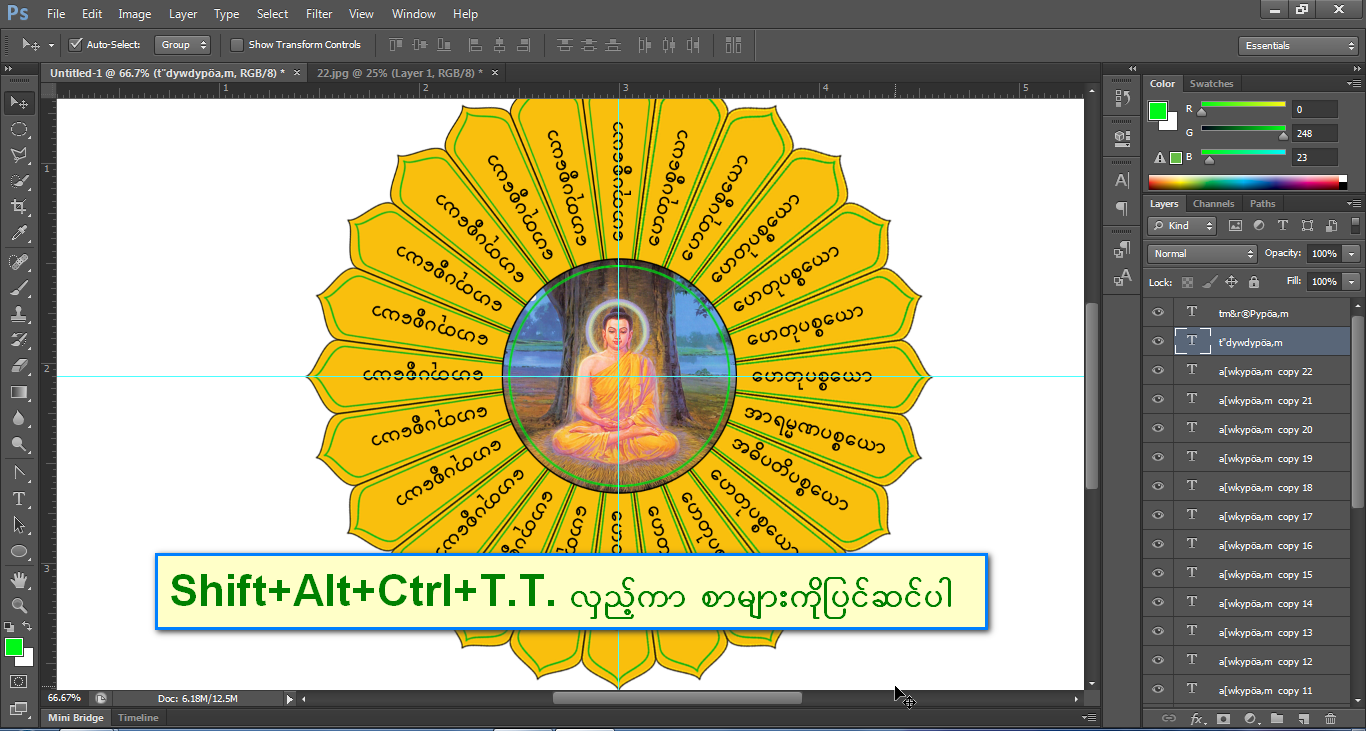Select the Hand tool
Viewport: 1366px width, 731px height.
[19, 579]
